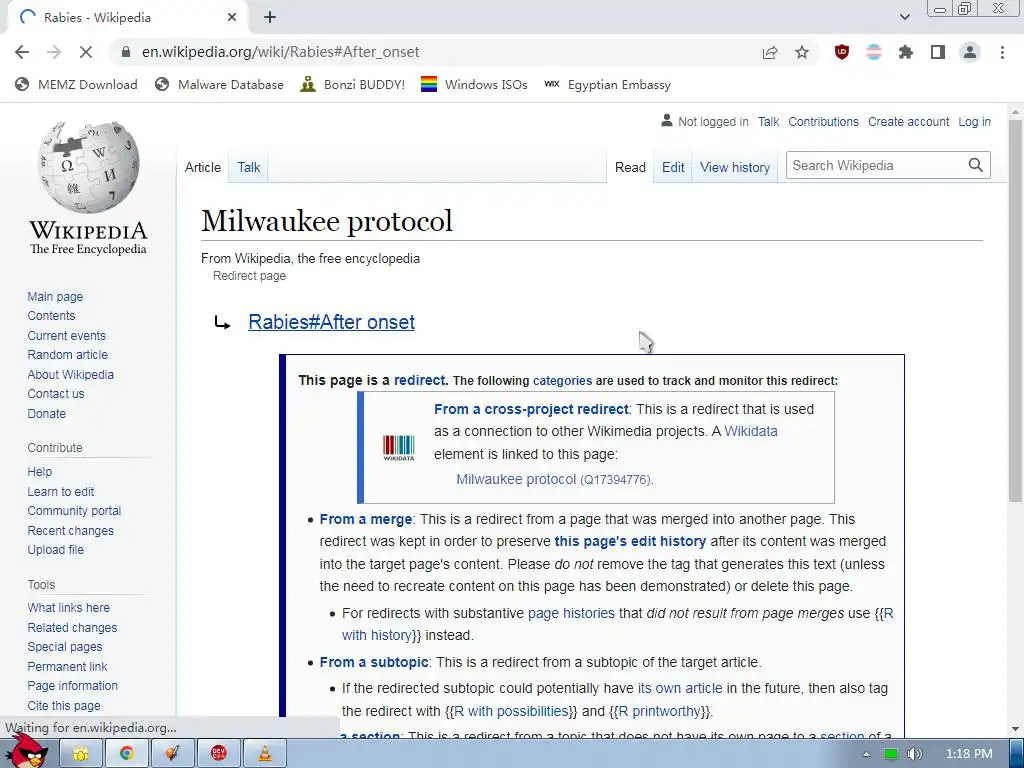Go back with the browser back arrow
Screen dimensions: 1024x768
22,52
